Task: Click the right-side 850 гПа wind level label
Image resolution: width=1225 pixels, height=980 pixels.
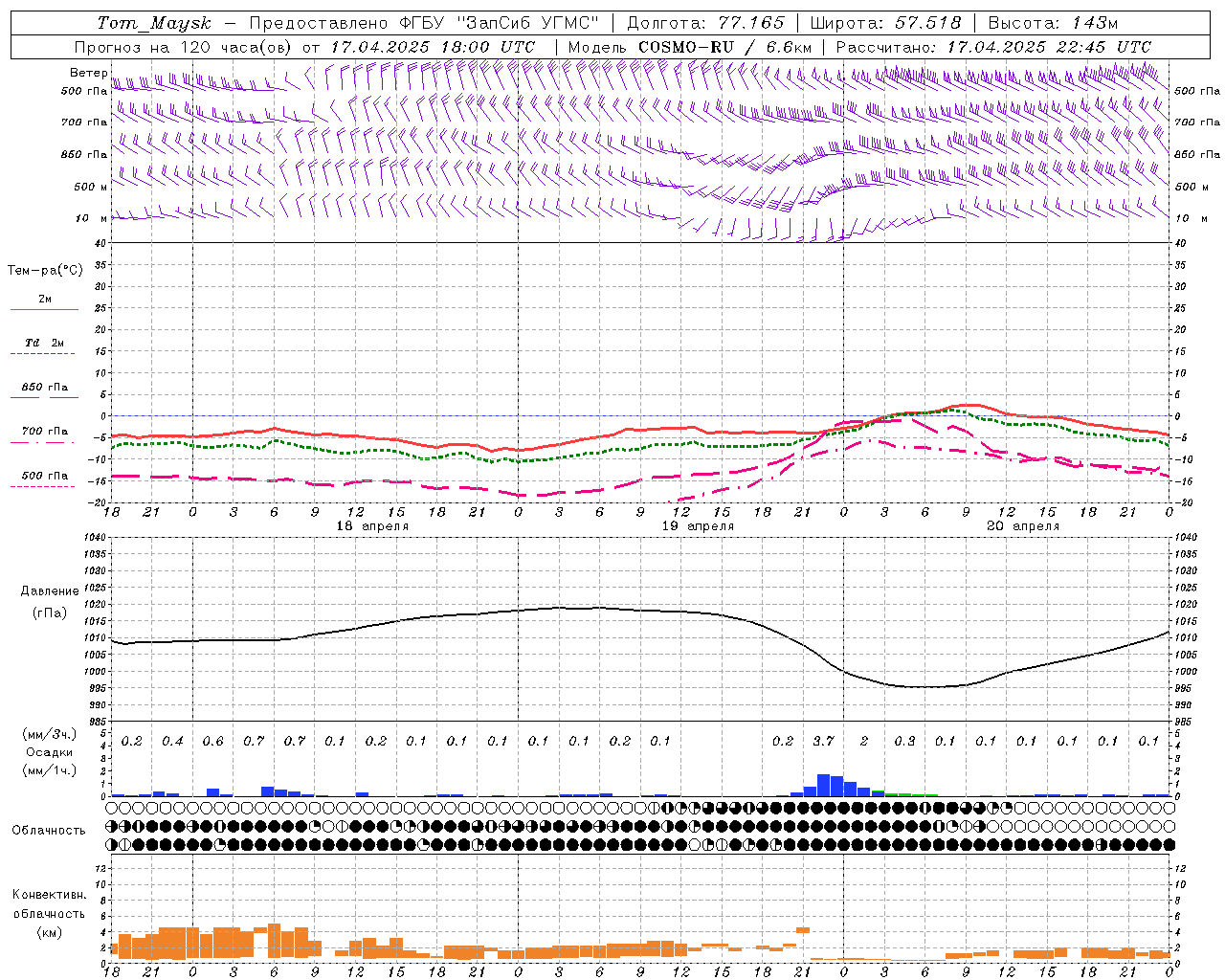Action: pyautogui.click(x=1197, y=154)
